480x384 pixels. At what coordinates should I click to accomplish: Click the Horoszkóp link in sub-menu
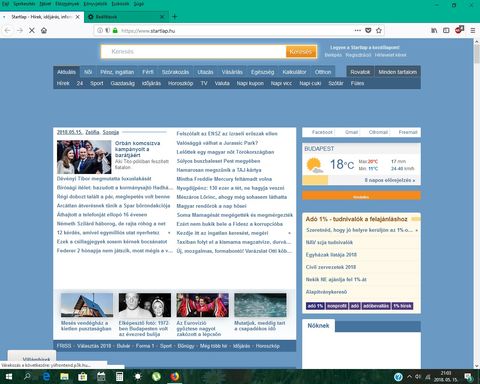coord(180,83)
